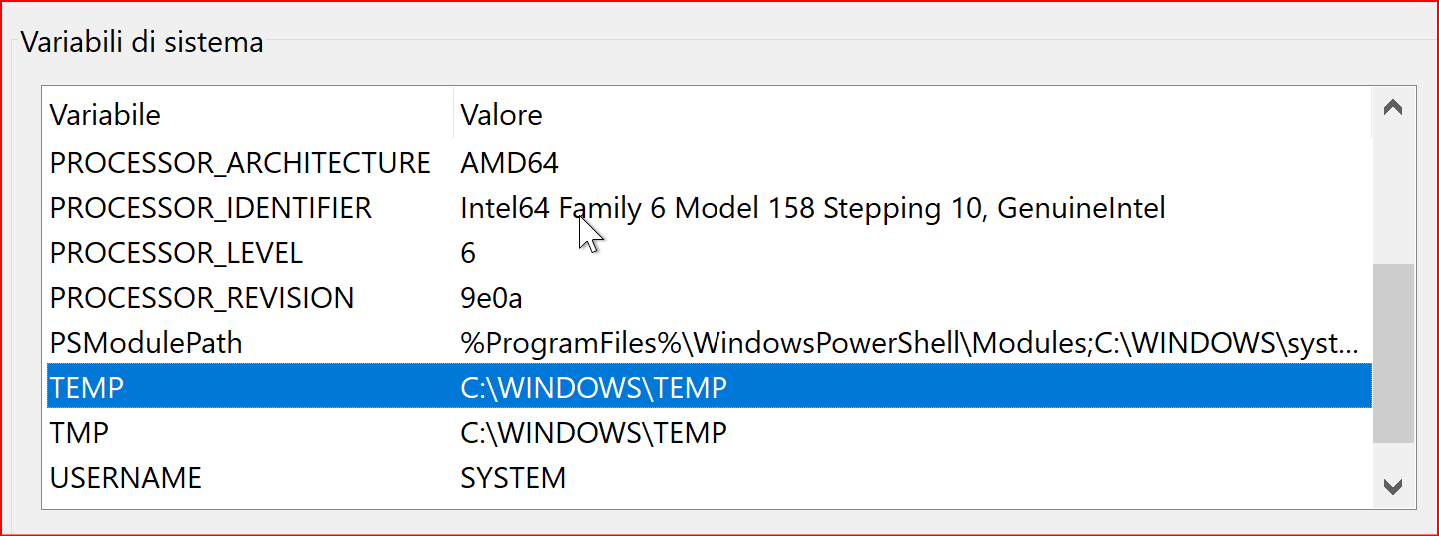
Task: Click scrollbar track above the thumb
Action: [1392, 195]
